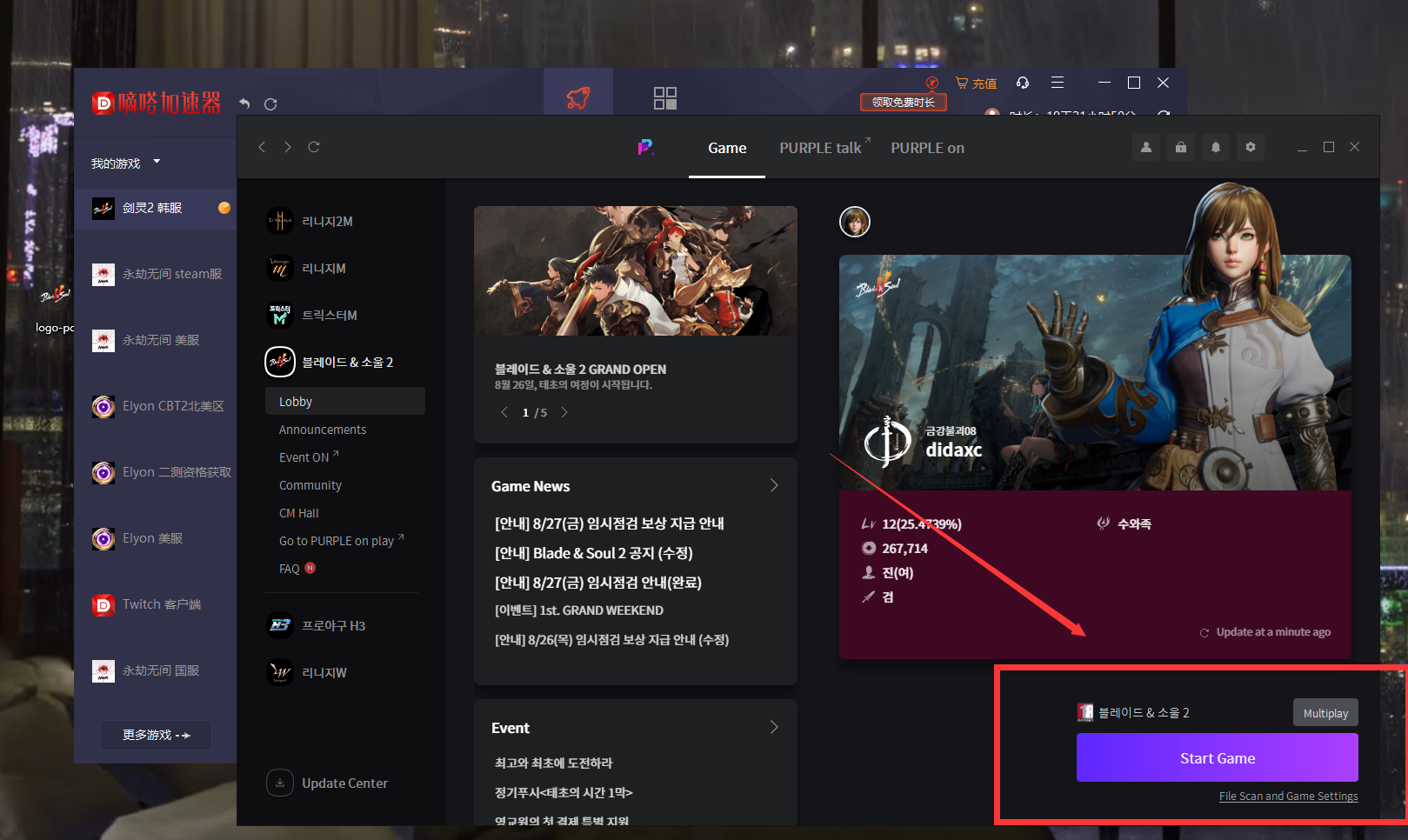Viewport: 1408px width, 840px height.
Task: Open the PURPLE settings gear
Action: 1251,147
